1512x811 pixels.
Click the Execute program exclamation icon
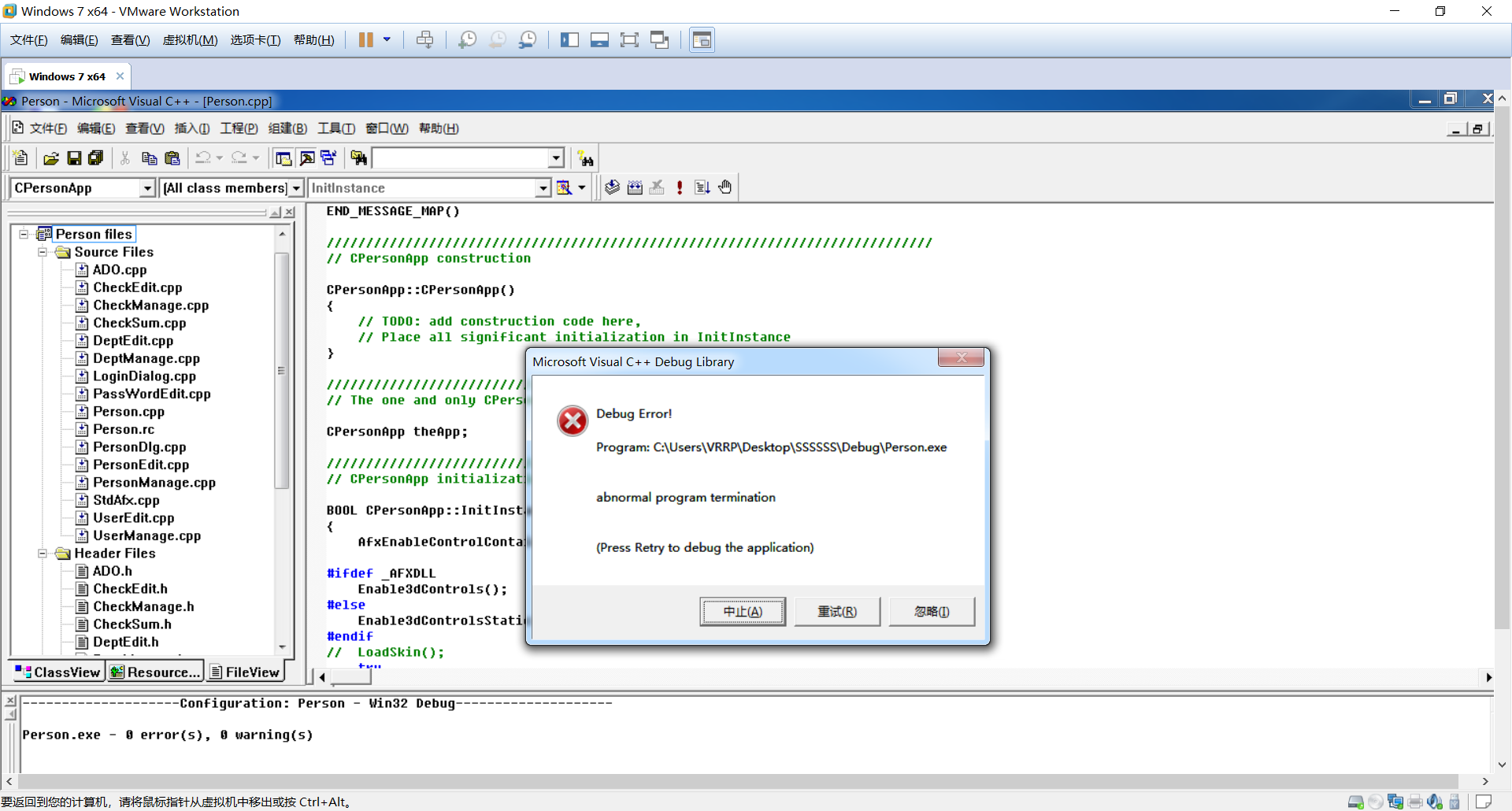pos(680,187)
